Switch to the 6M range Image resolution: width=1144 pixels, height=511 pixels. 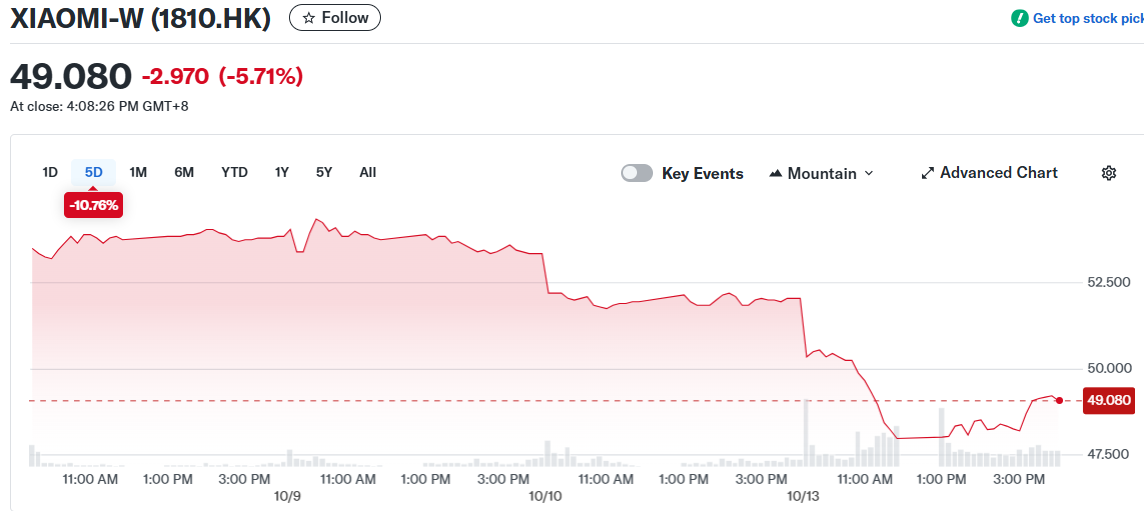184,172
